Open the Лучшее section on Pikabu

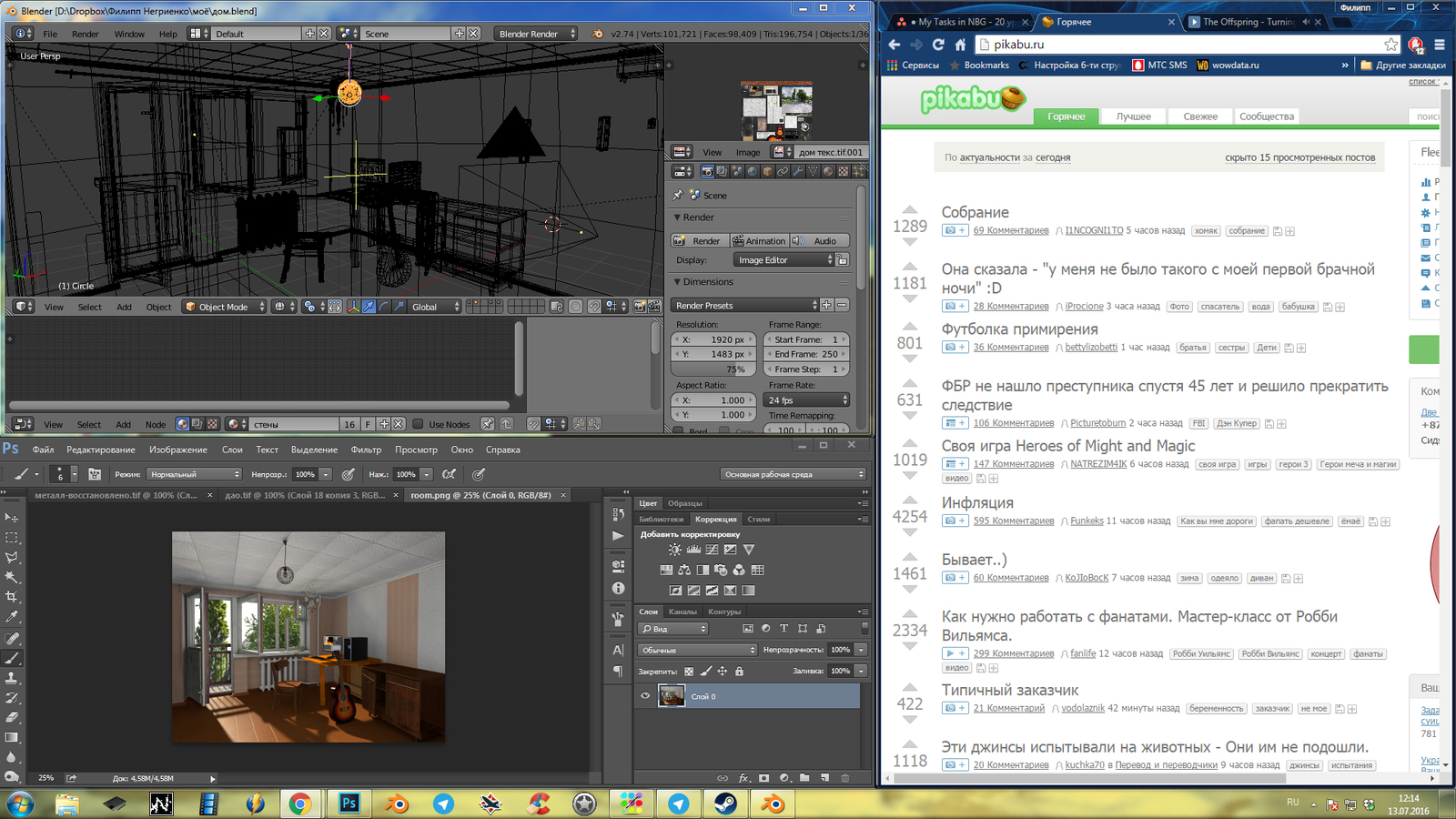pyautogui.click(x=1133, y=116)
